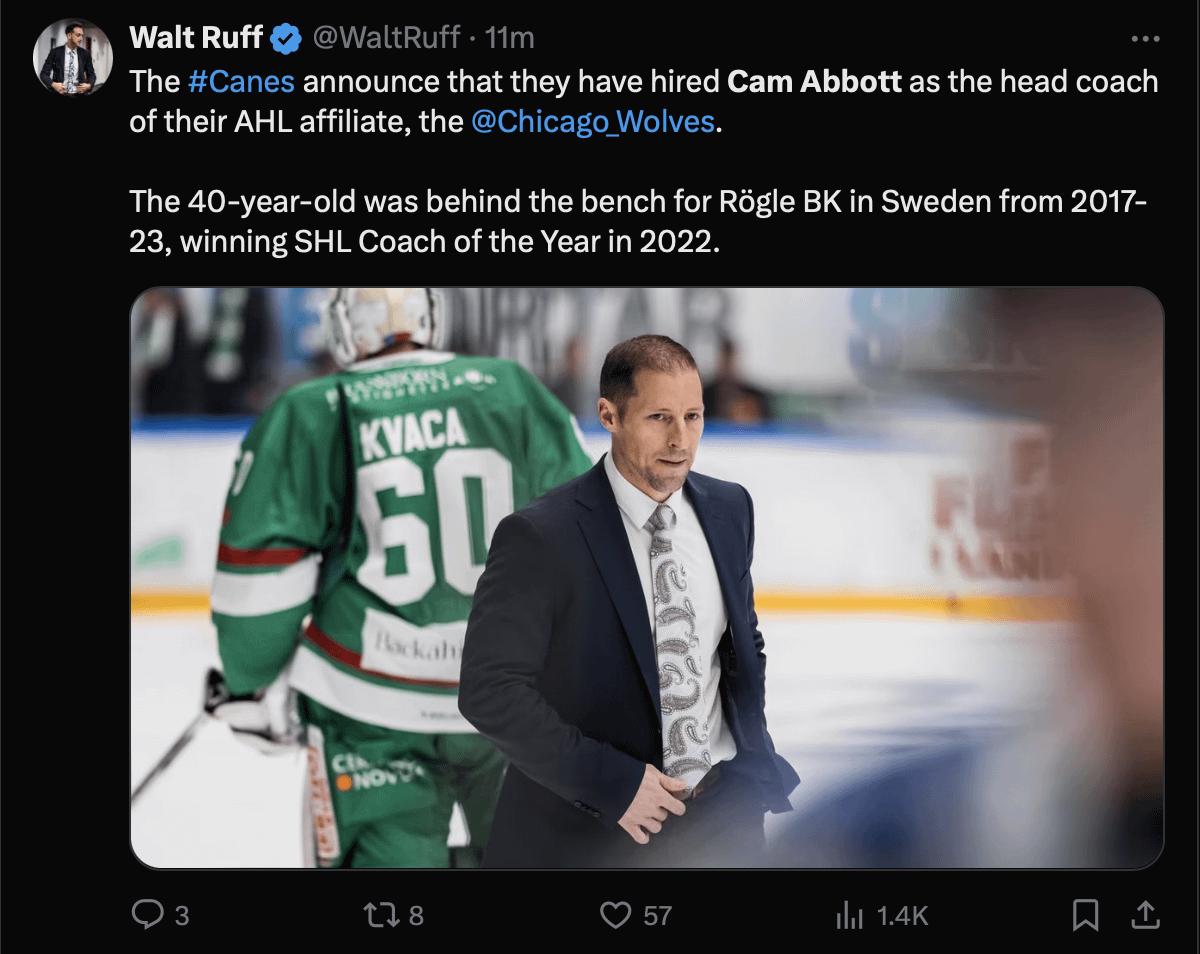Enlarge the attached hockey coach photo
This screenshot has height=954, width=1200.
pyautogui.click(x=646, y=577)
